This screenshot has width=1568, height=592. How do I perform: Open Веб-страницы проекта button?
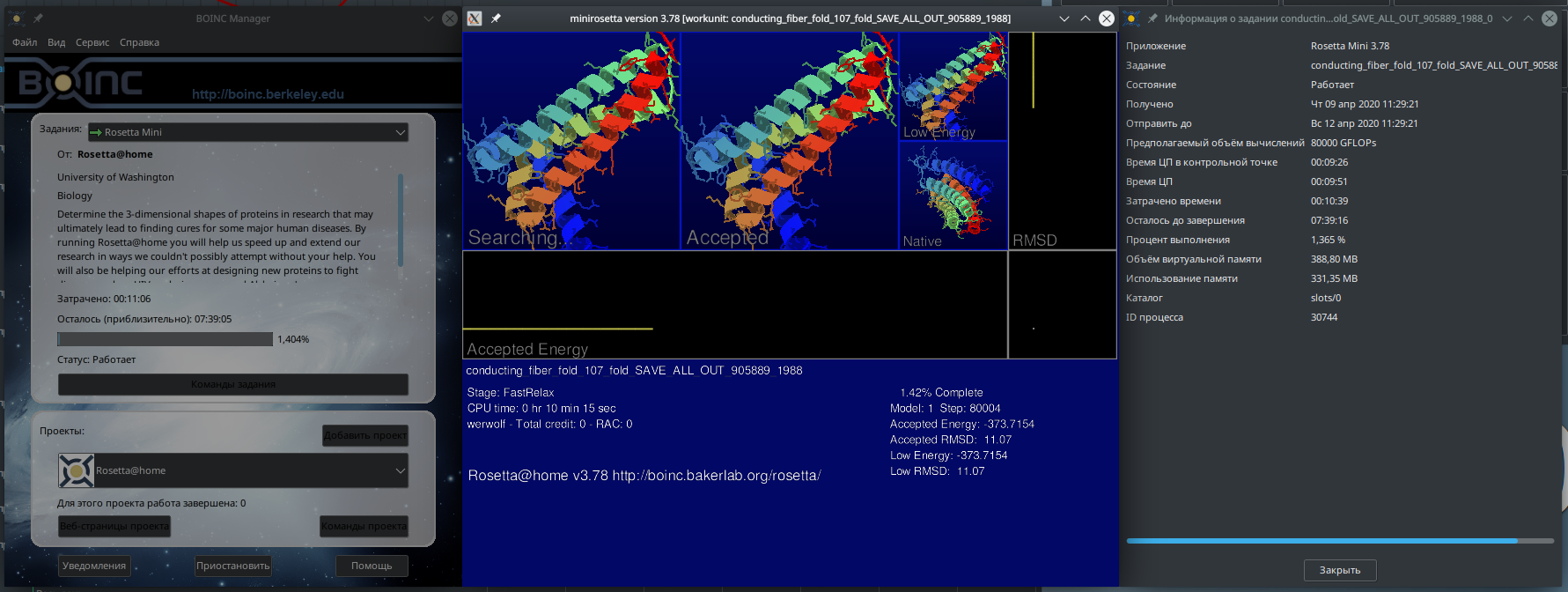[114, 526]
